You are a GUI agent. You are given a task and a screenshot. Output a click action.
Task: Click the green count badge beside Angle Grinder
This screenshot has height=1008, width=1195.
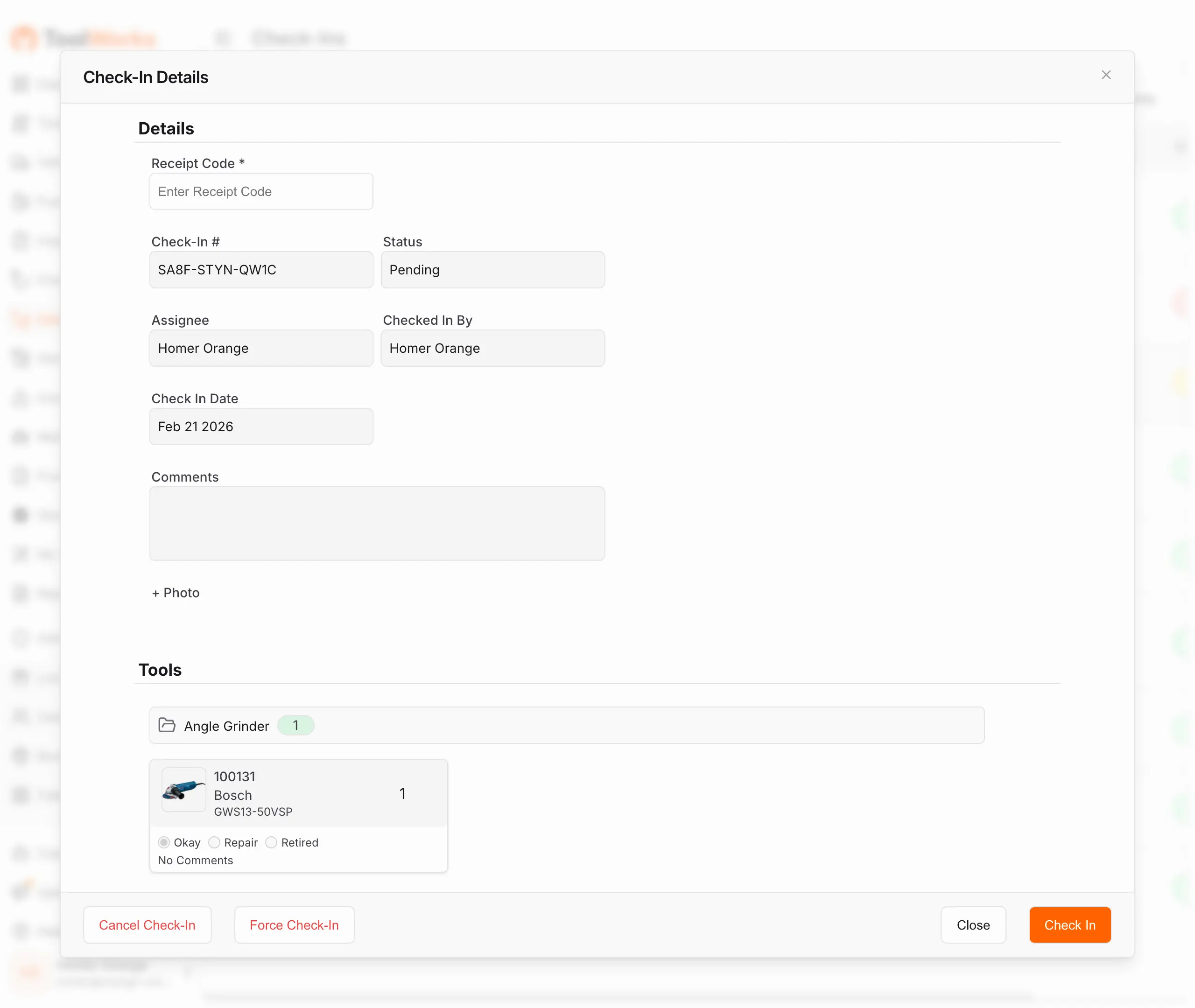coord(295,725)
